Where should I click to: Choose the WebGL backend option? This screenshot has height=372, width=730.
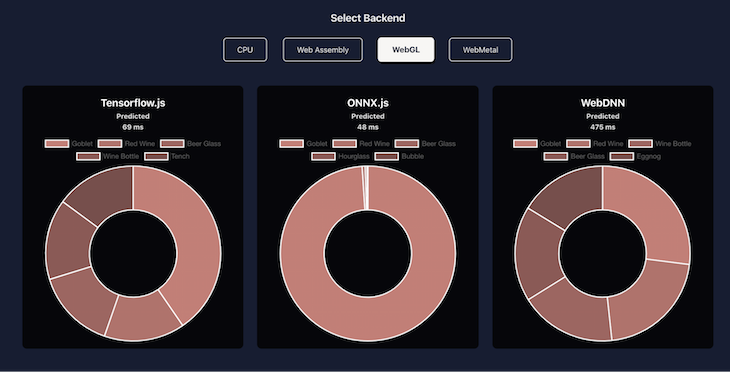[406, 50]
